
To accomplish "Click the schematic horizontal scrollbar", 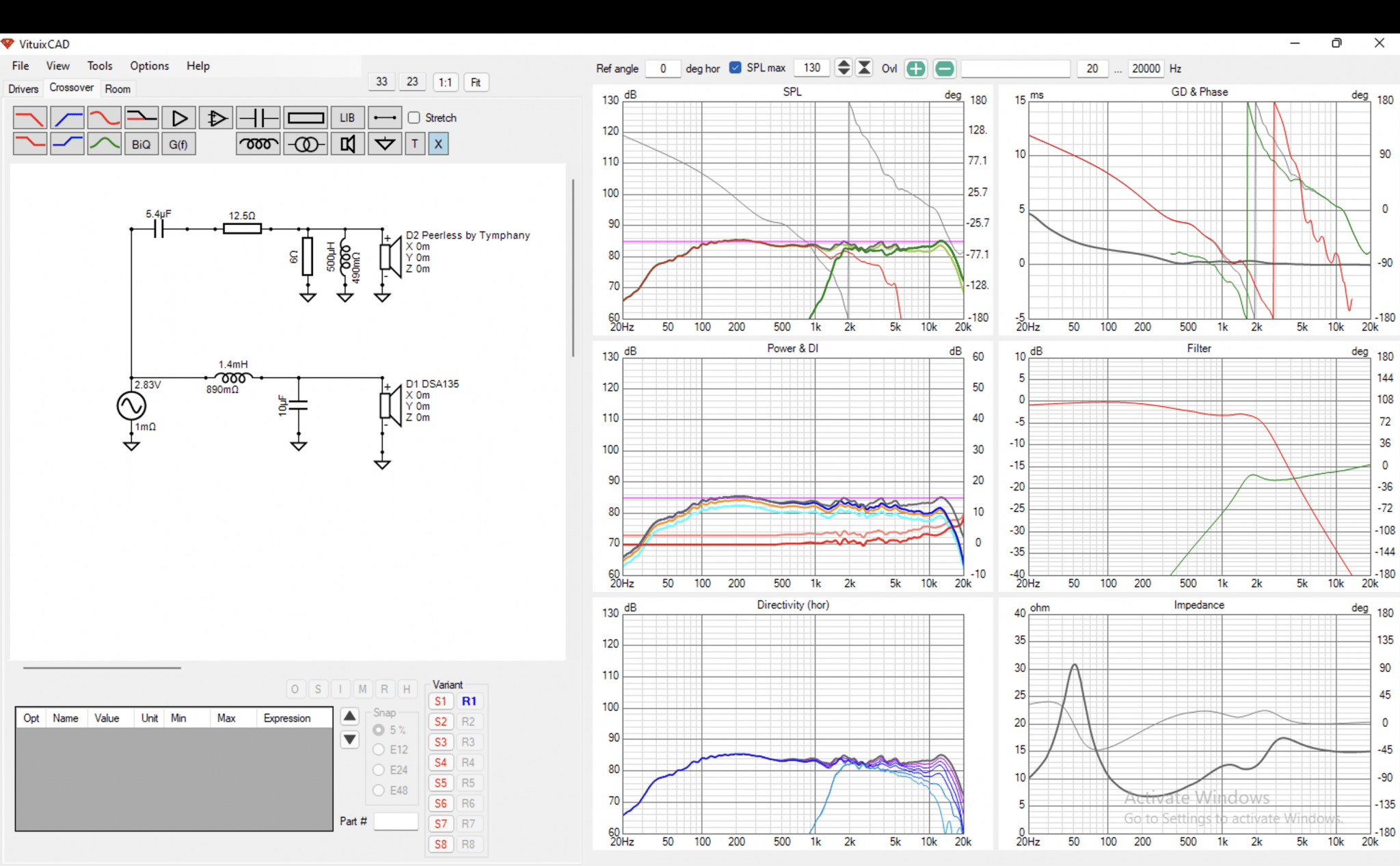I will 102,668.
